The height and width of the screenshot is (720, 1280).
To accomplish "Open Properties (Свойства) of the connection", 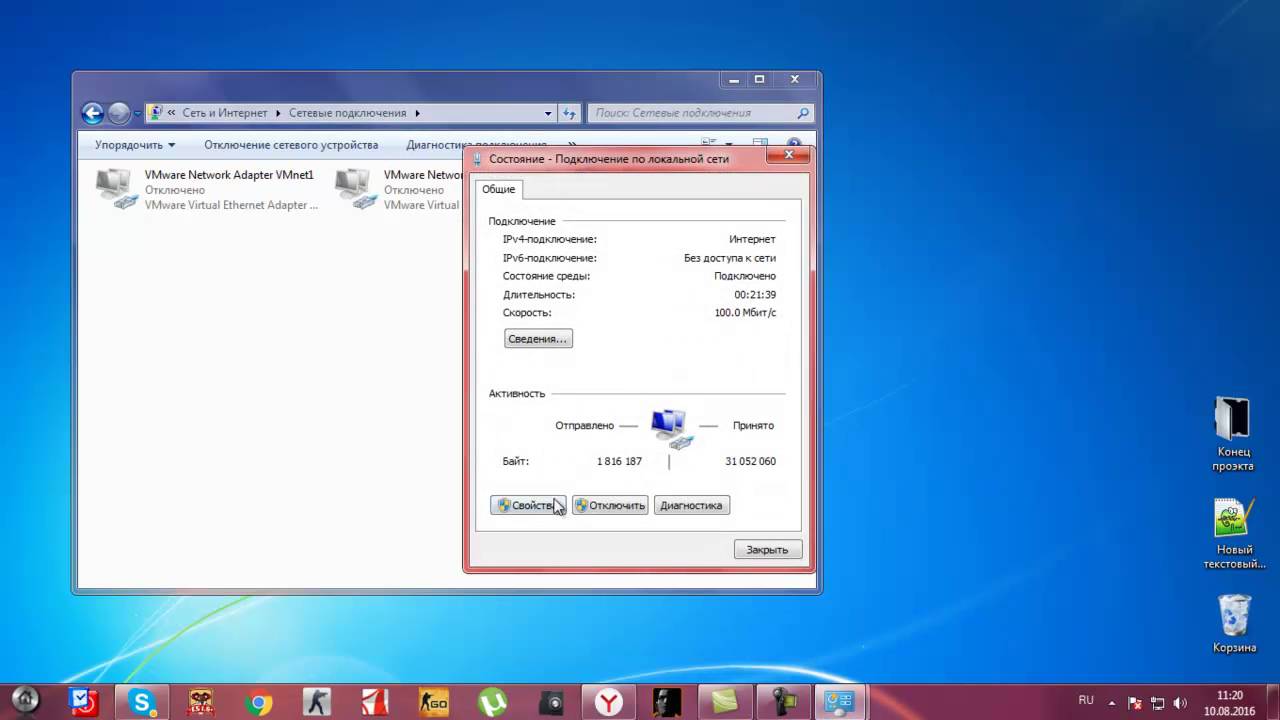I will (528, 506).
